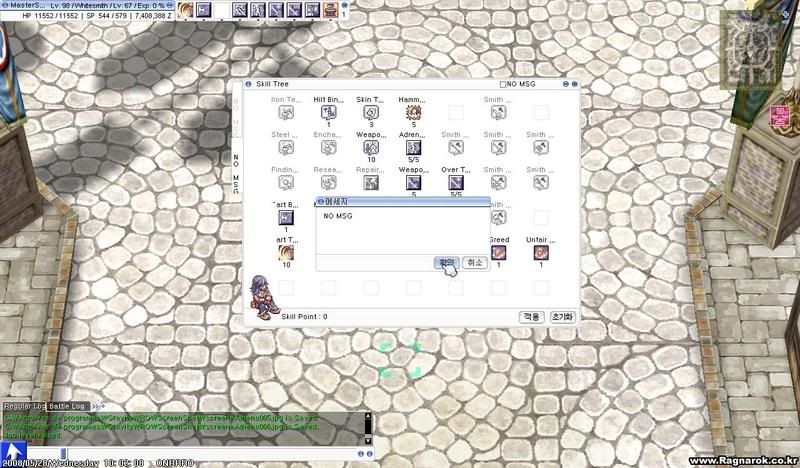Select the Research Oridecon skill icon
The image size is (800, 468).
pyautogui.click(x=328, y=182)
